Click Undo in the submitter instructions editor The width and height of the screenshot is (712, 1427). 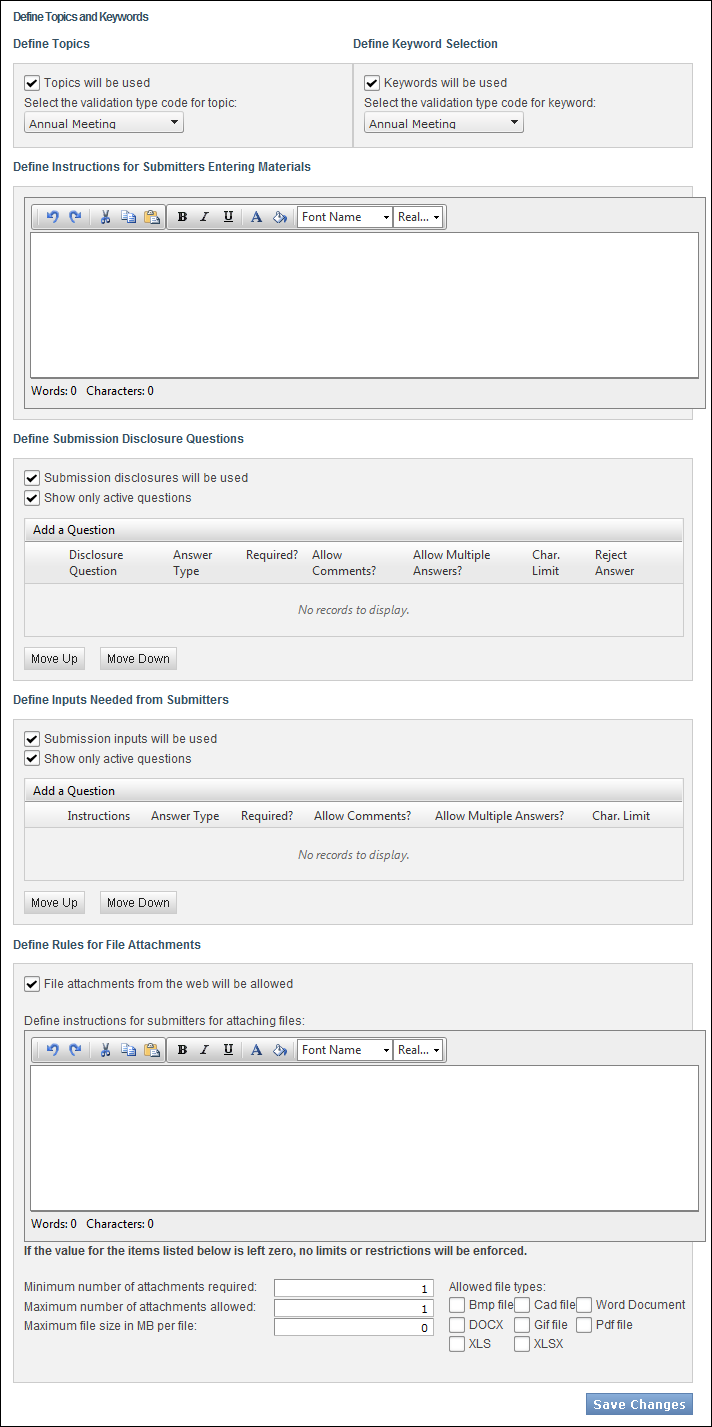53,217
